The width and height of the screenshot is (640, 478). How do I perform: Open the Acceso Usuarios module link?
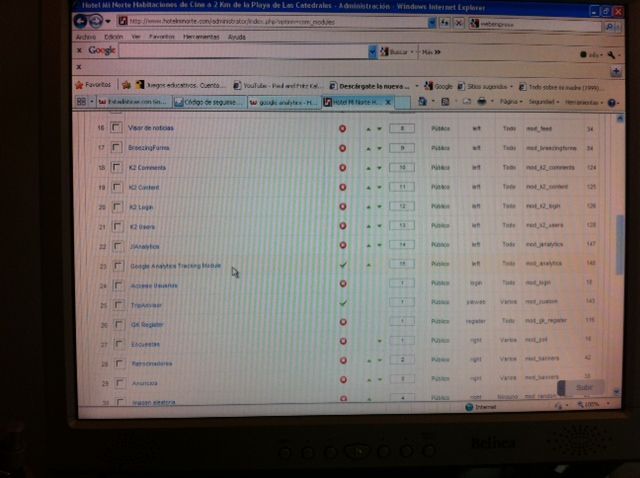[153, 286]
